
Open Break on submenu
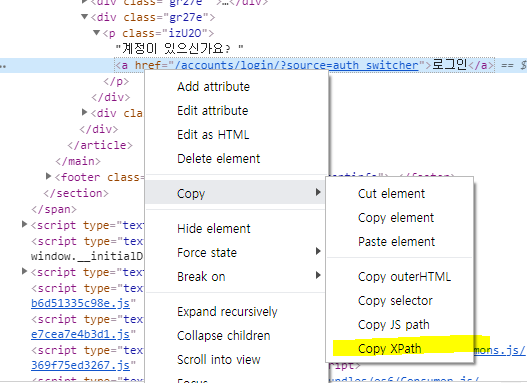tap(235, 277)
